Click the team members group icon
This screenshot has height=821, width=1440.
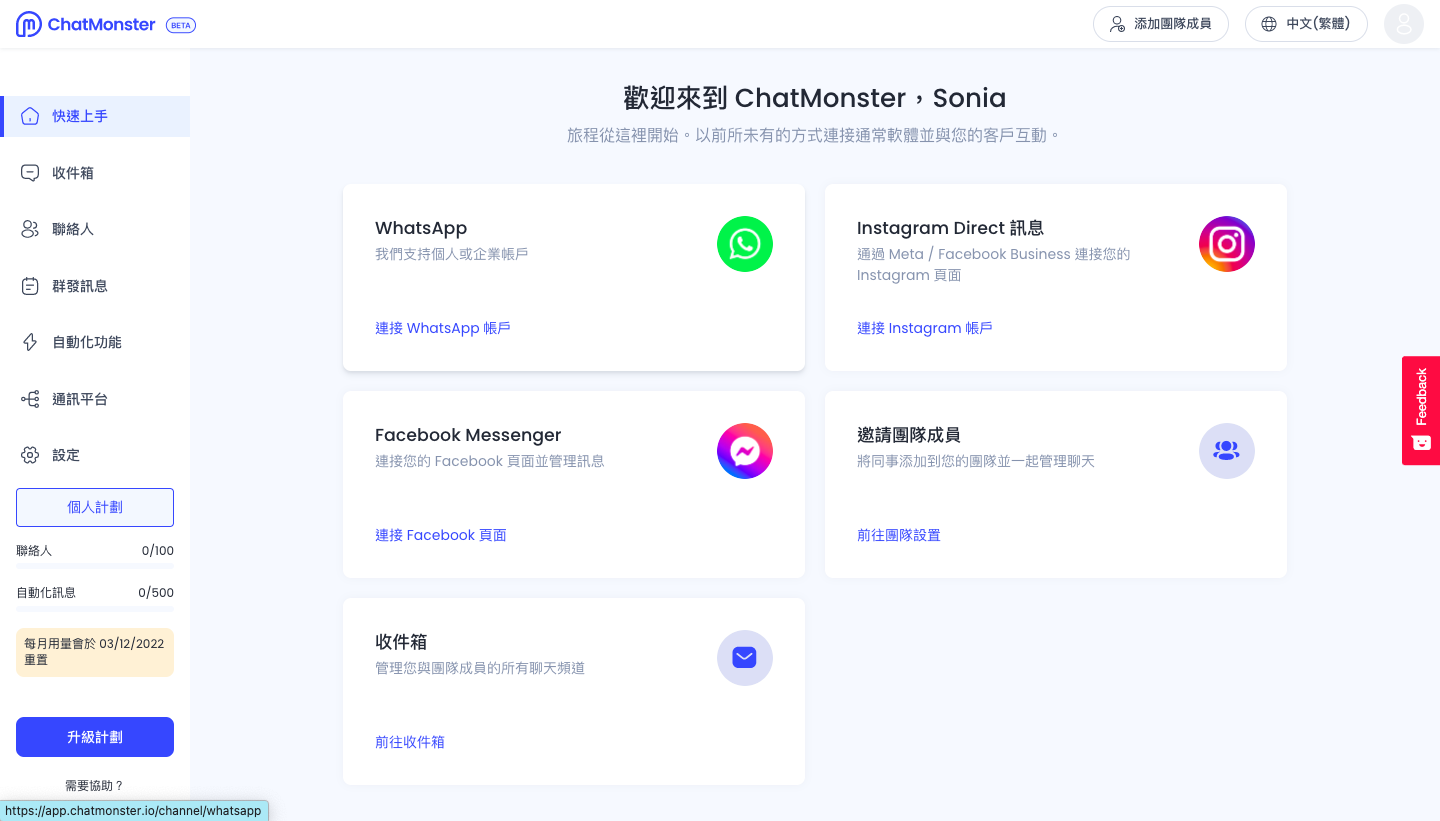coord(1227,451)
